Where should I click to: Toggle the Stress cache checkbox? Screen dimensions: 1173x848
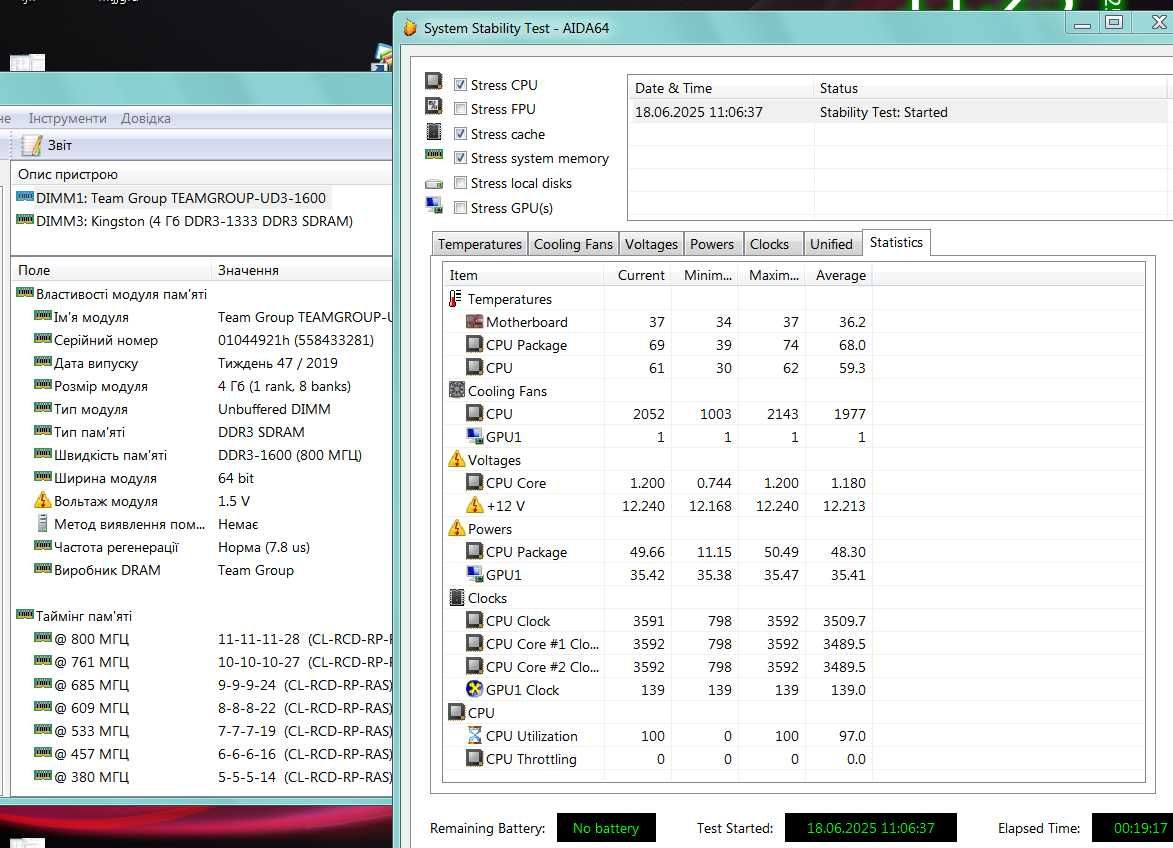pos(461,134)
